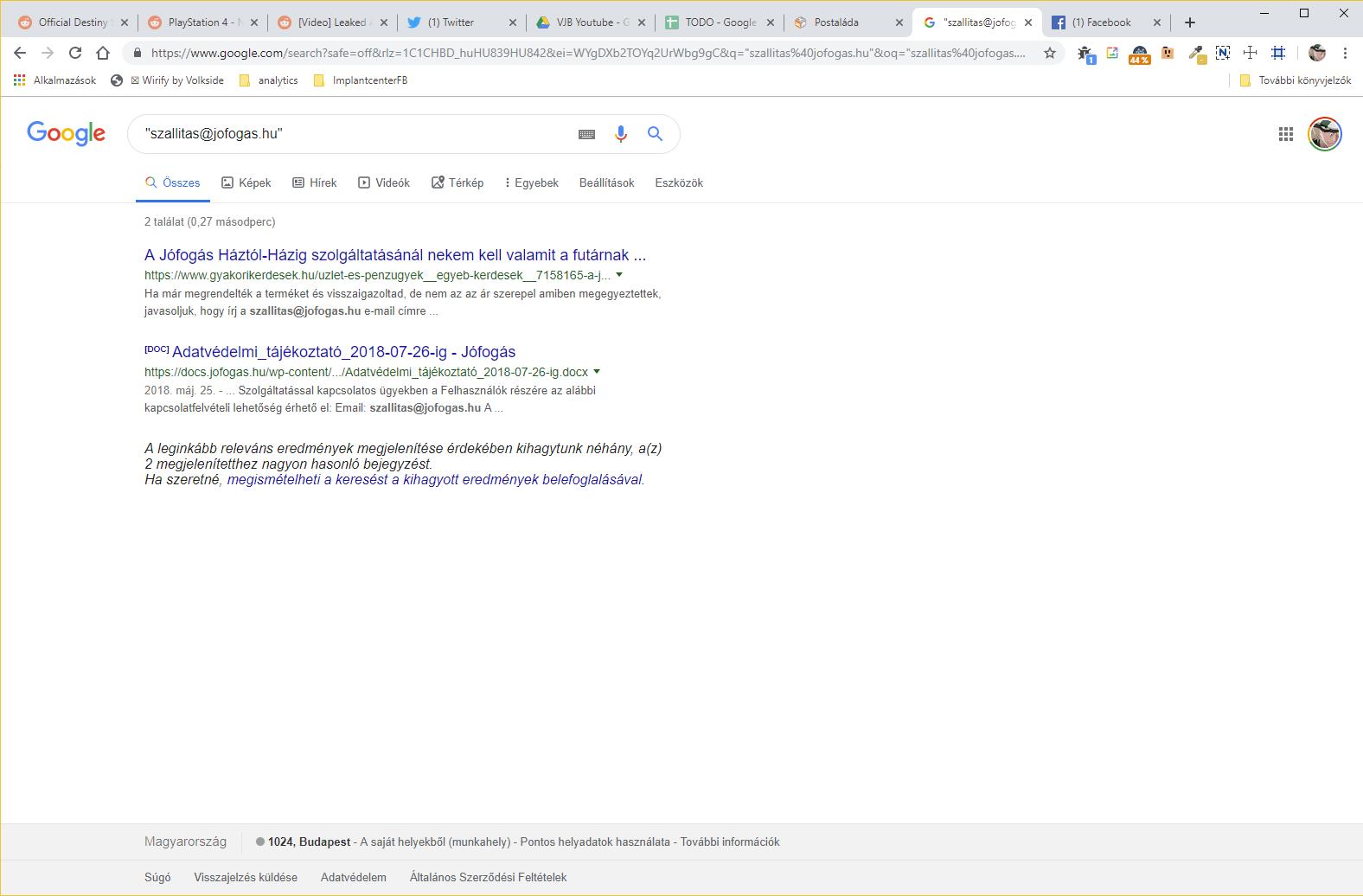Viewport: 1363px width, 896px height.
Task: Select the Összes results tab
Action: [173, 182]
